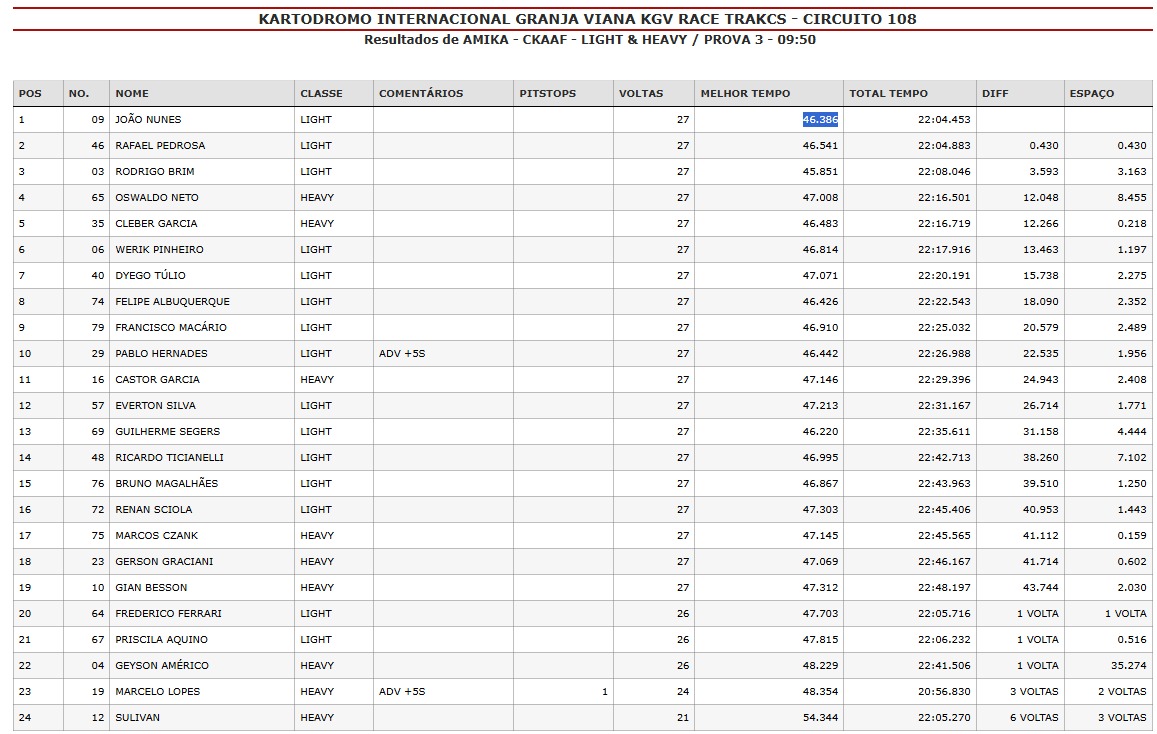Click driver name PRISCILA AQUINO

pos(161,640)
